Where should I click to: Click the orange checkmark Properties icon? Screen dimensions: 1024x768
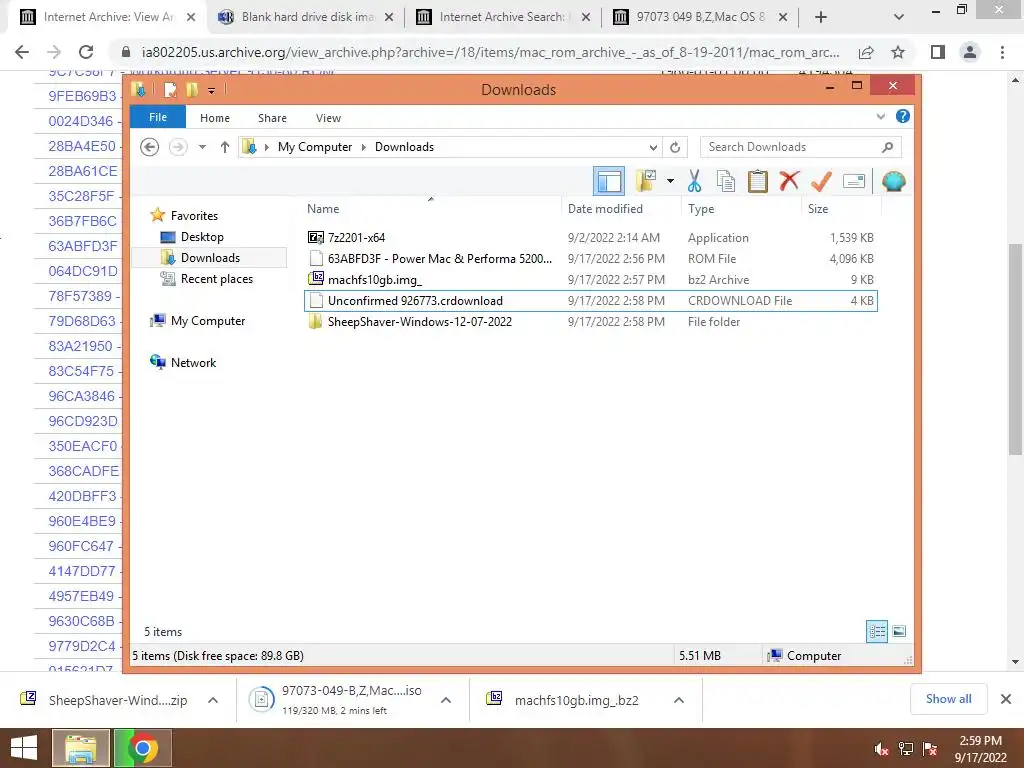pos(821,181)
